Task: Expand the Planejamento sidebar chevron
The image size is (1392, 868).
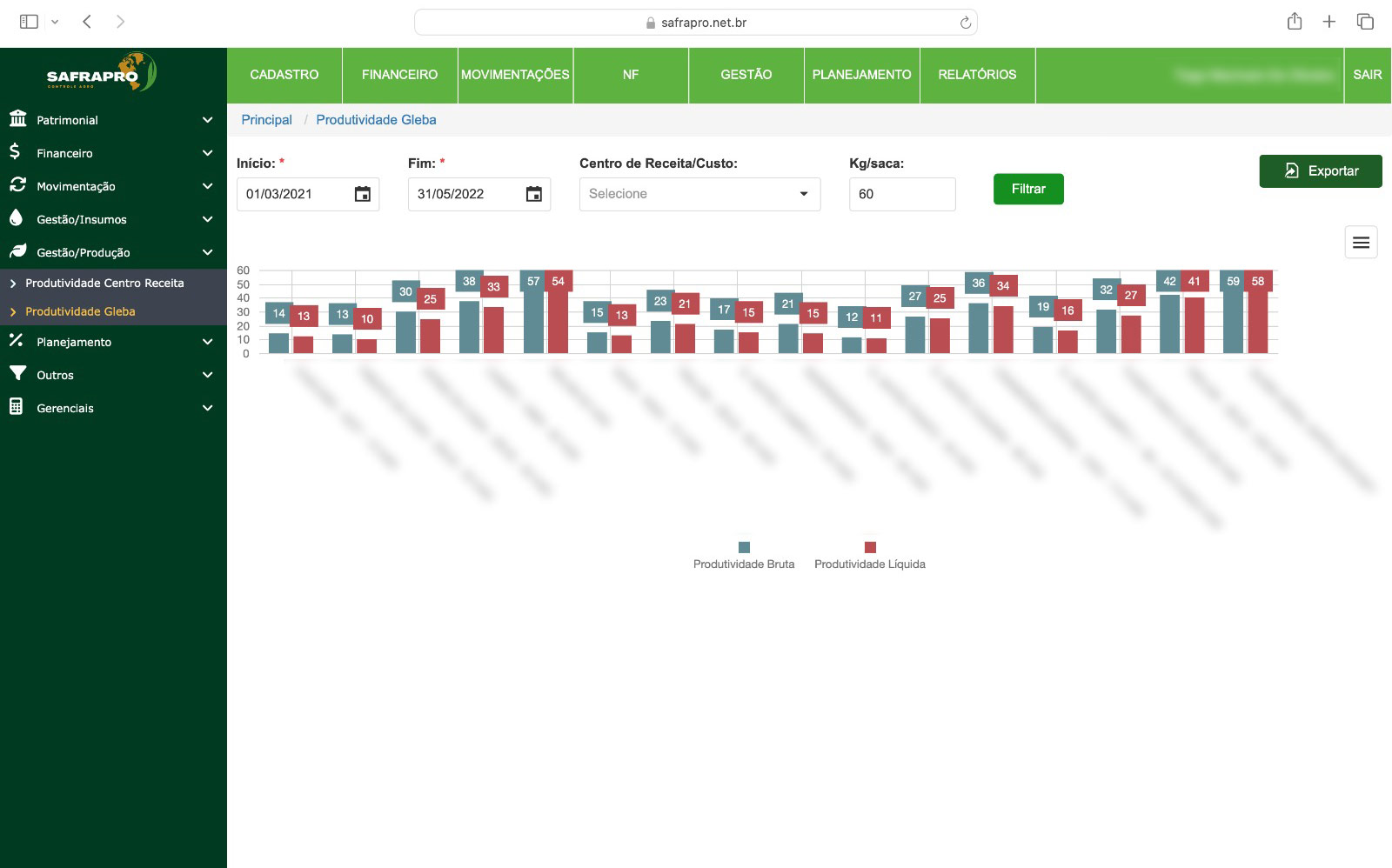Action: pos(207,342)
